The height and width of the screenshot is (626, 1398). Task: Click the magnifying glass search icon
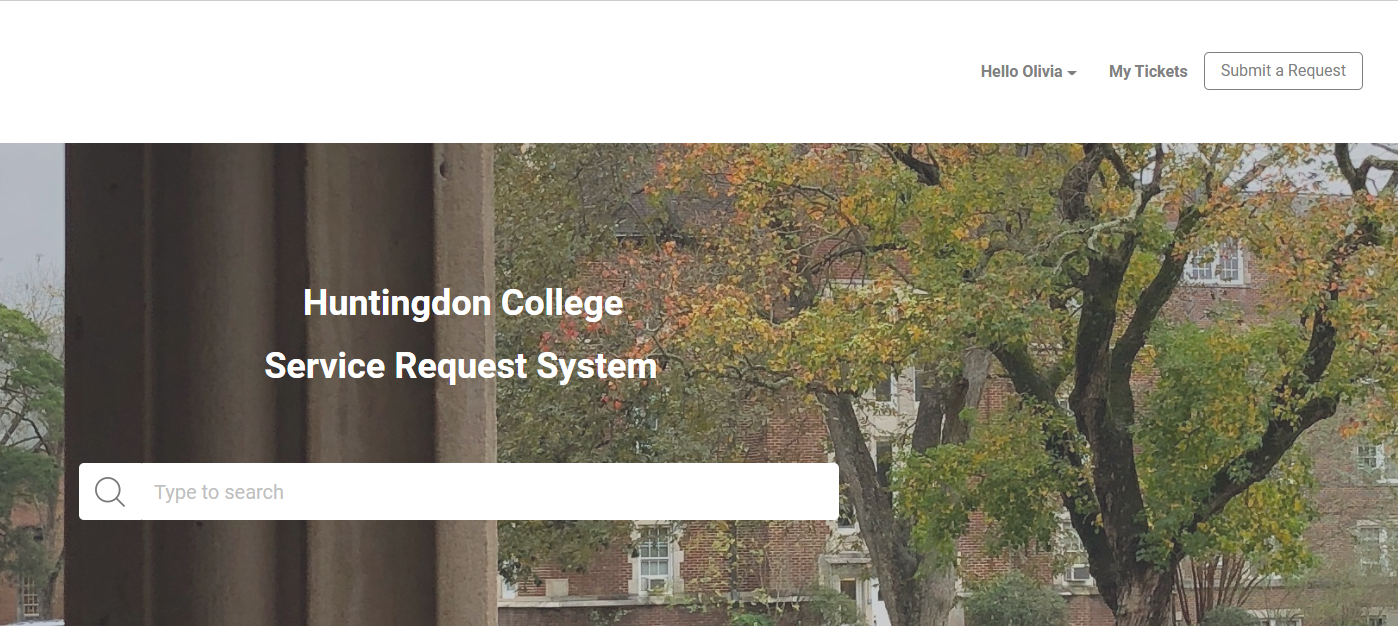tap(110, 492)
